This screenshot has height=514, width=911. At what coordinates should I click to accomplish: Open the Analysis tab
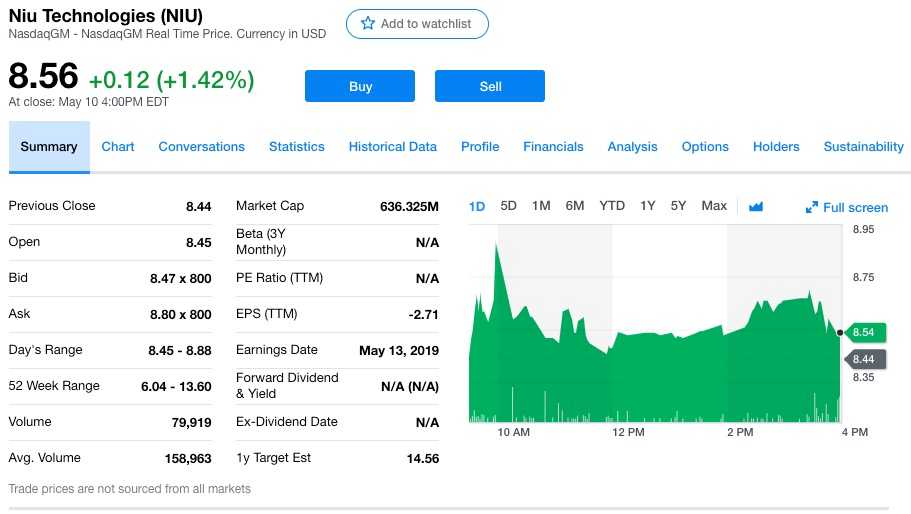[632, 147]
